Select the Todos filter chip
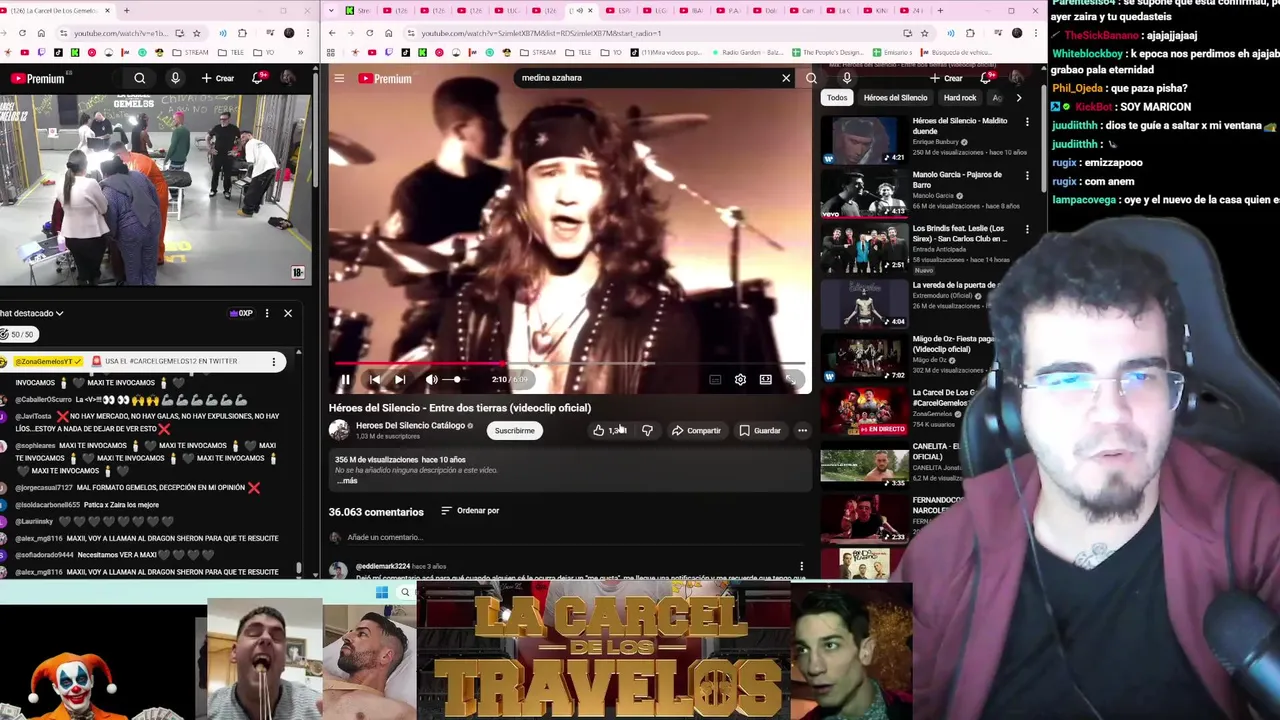The image size is (1280, 720). [x=837, y=98]
